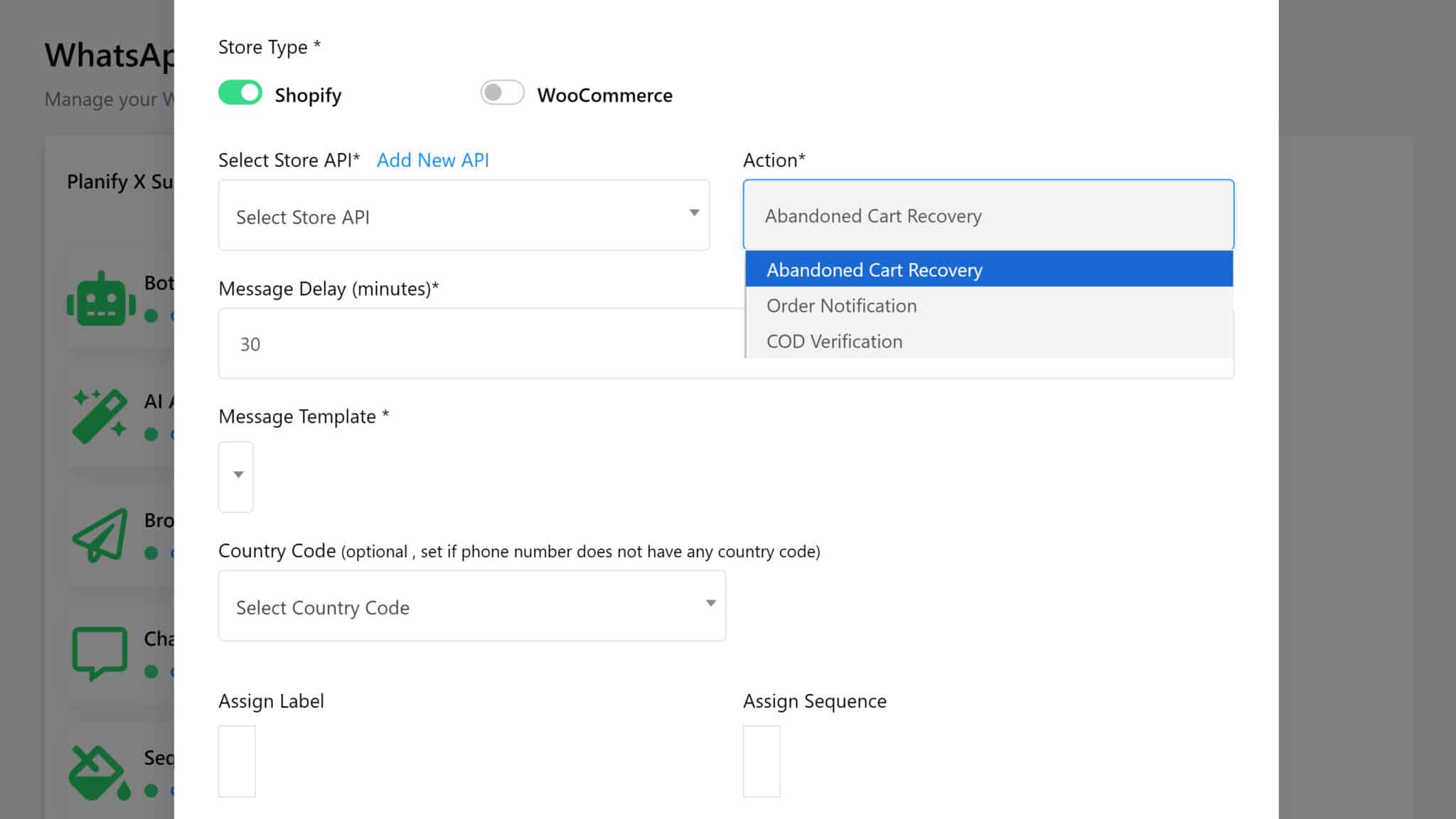Click the green robot Bot icon
This screenshot has height=819, width=1456.
tap(100, 299)
